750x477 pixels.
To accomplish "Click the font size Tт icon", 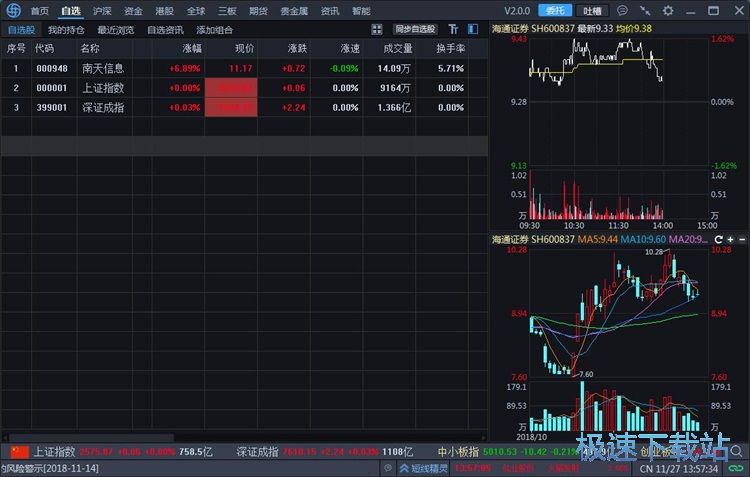I will click(453, 29).
